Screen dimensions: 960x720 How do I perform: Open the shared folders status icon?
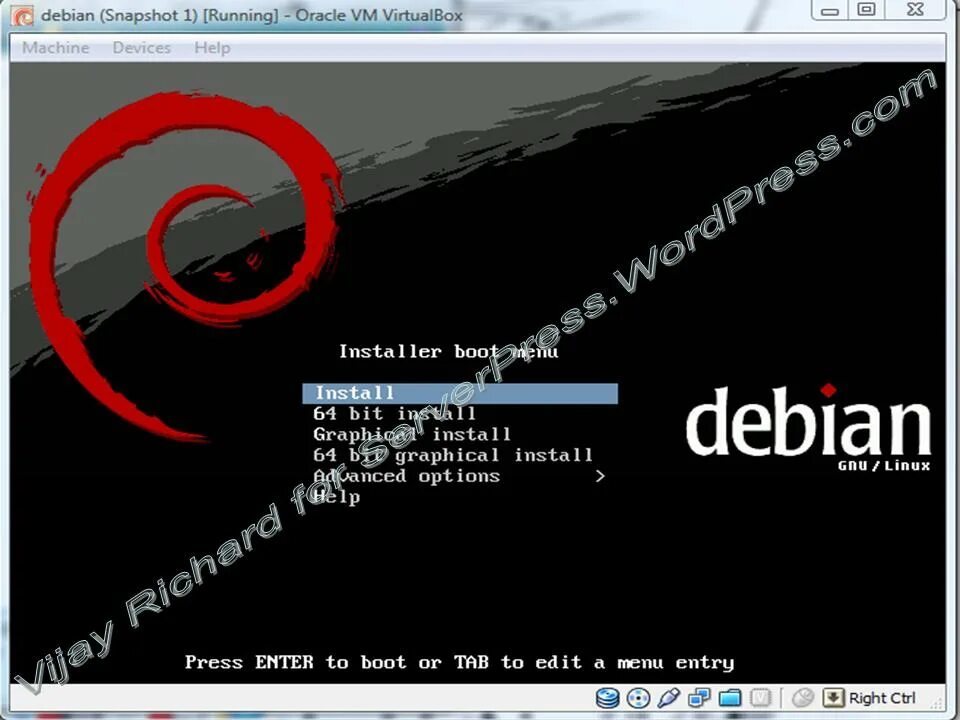(x=730, y=698)
